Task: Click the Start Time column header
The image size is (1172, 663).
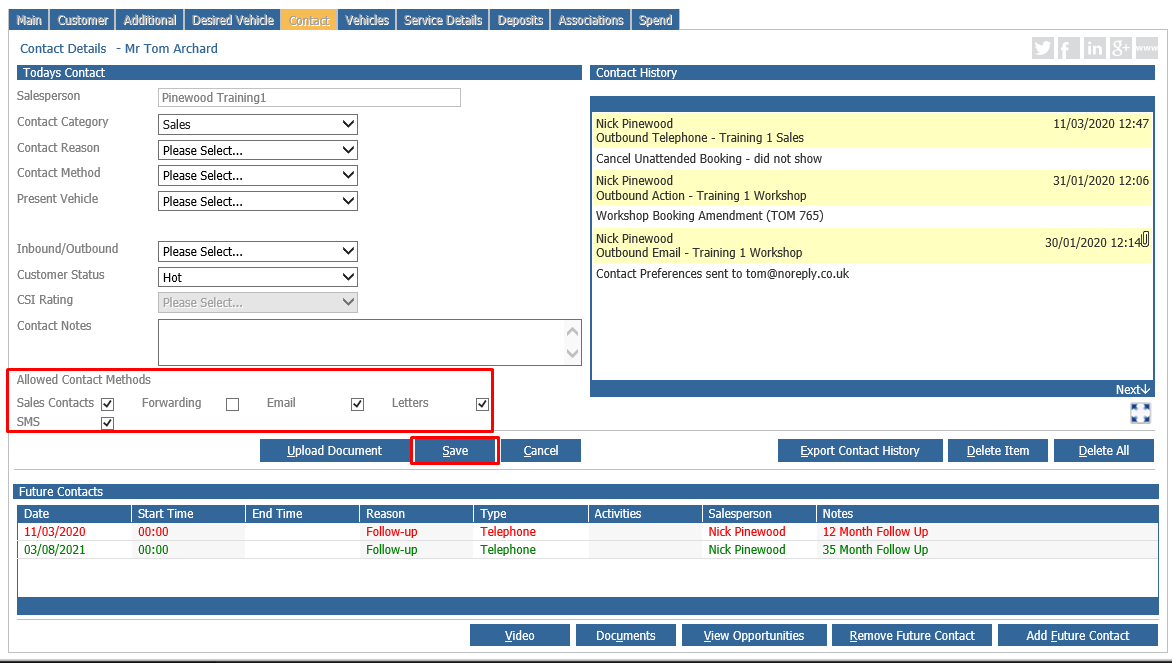Action: point(188,514)
